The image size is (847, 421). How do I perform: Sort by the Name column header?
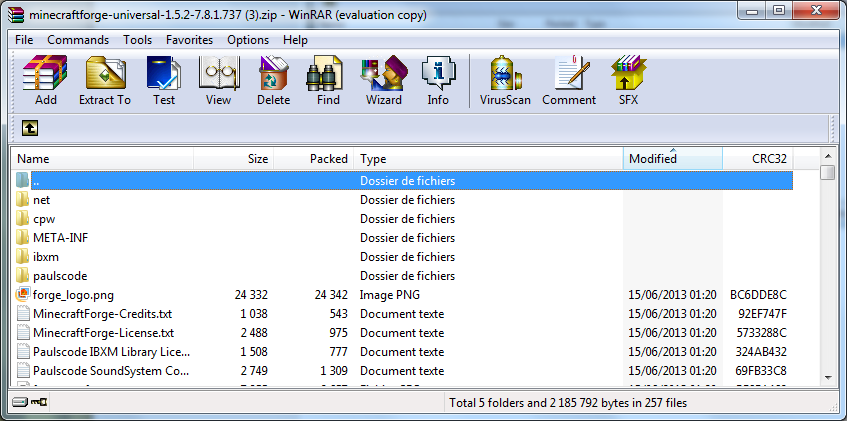[x=103, y=159]
